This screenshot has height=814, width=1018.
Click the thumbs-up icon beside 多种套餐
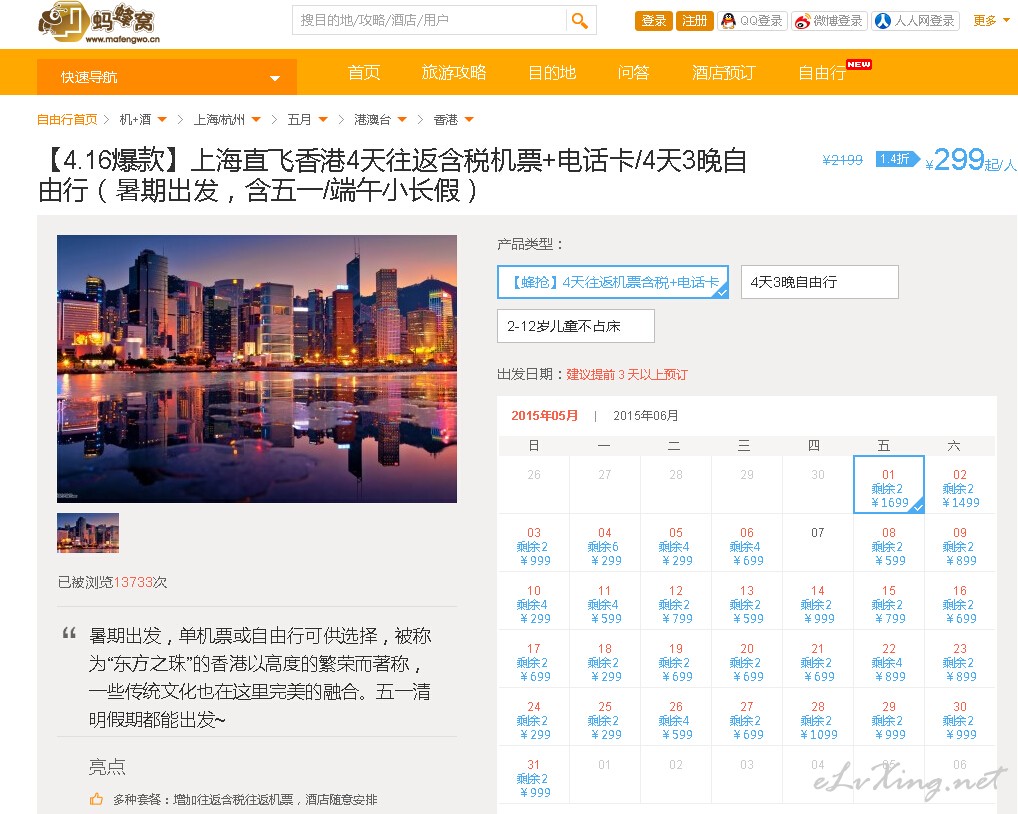(96, 799)
